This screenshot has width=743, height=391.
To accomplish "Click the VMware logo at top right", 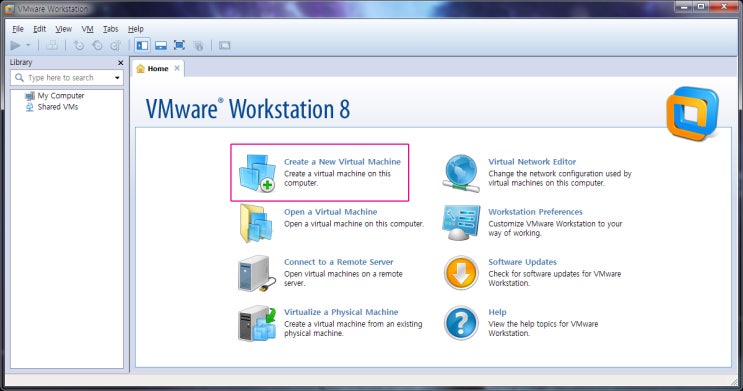I will [x=692, y=113].
